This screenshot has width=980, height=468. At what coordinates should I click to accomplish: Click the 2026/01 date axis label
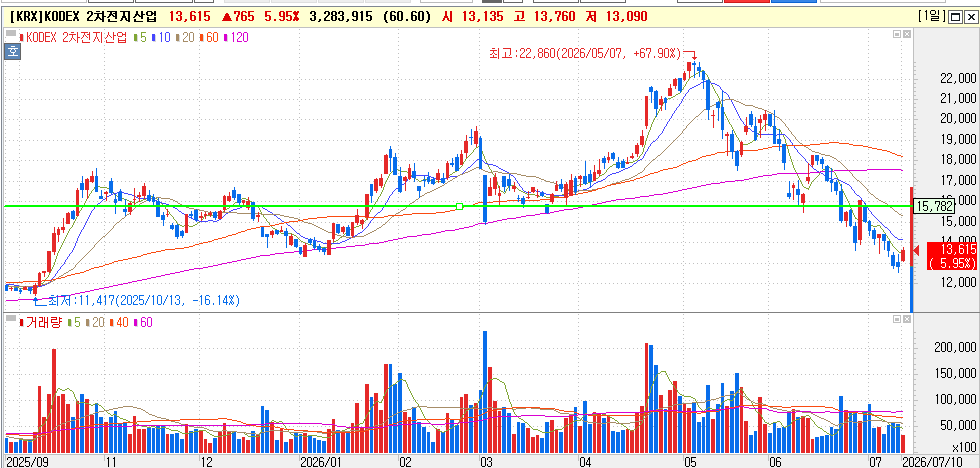[322, 462]
